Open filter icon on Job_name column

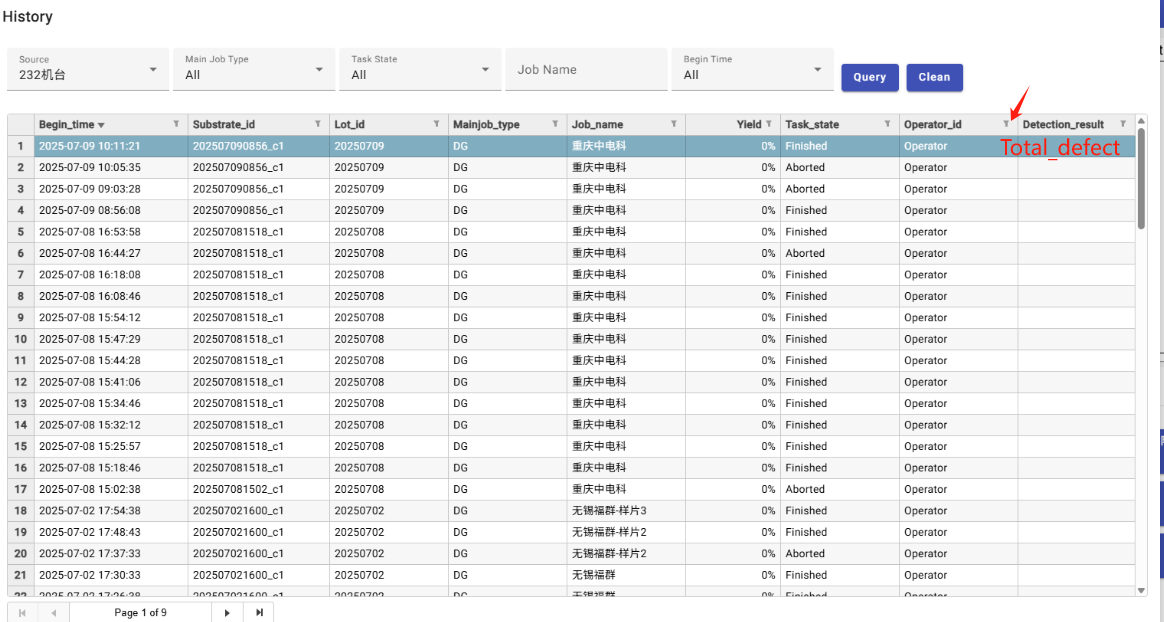674,124
